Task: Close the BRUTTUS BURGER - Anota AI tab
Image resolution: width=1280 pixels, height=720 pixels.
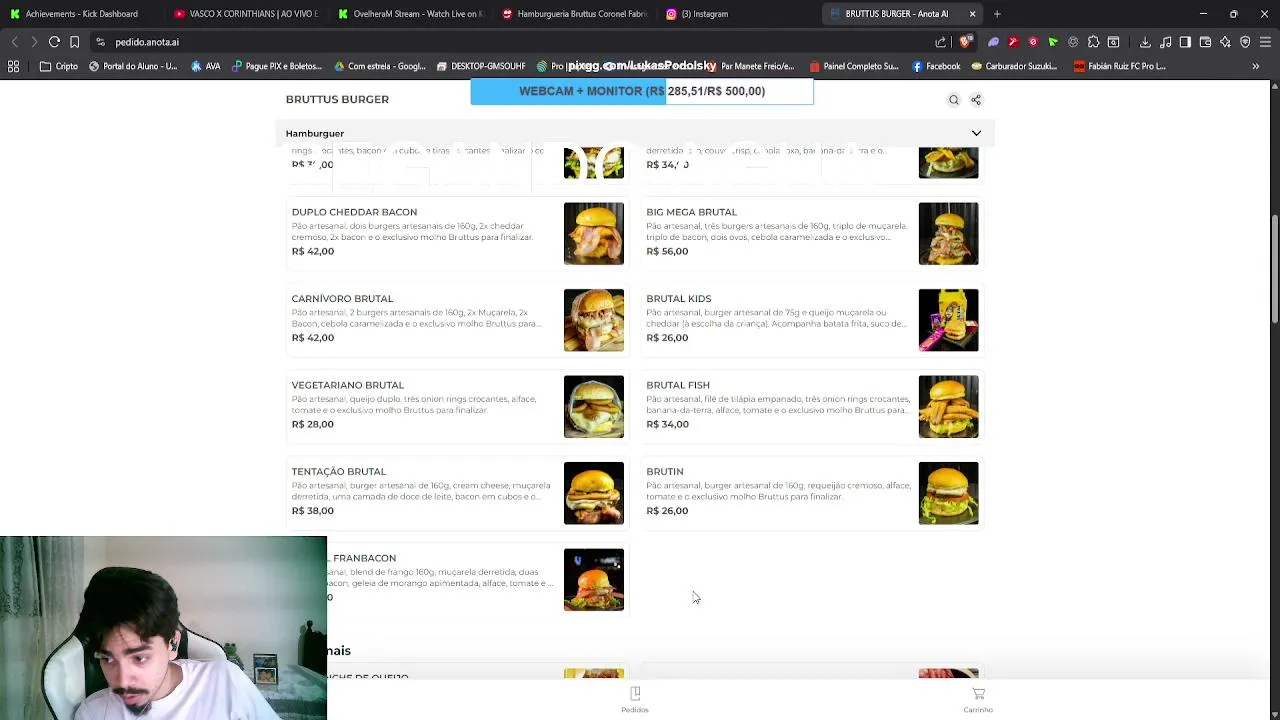Action: (x=972, y=14)
